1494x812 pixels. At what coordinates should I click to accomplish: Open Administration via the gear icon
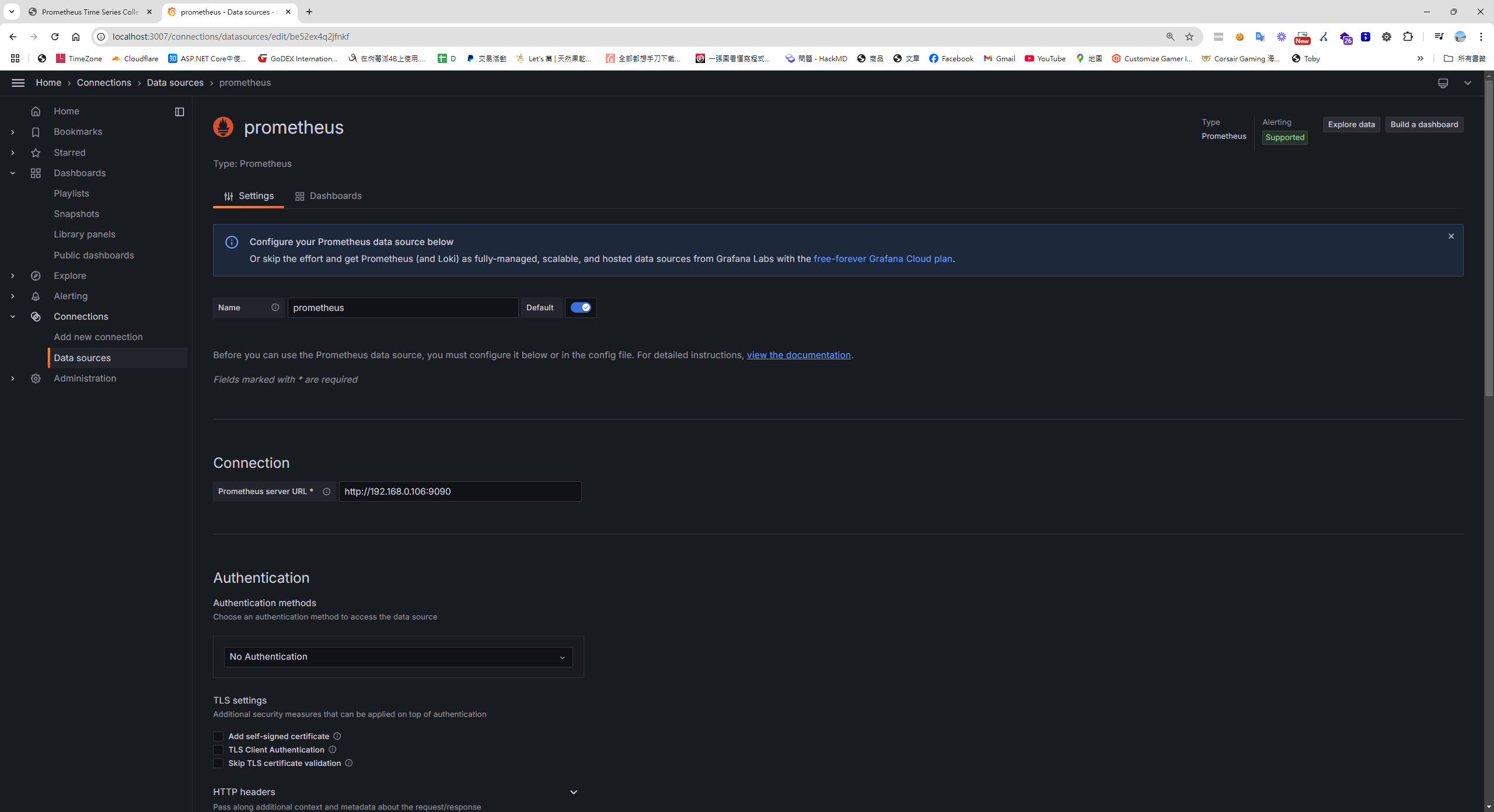pos(36,378)
